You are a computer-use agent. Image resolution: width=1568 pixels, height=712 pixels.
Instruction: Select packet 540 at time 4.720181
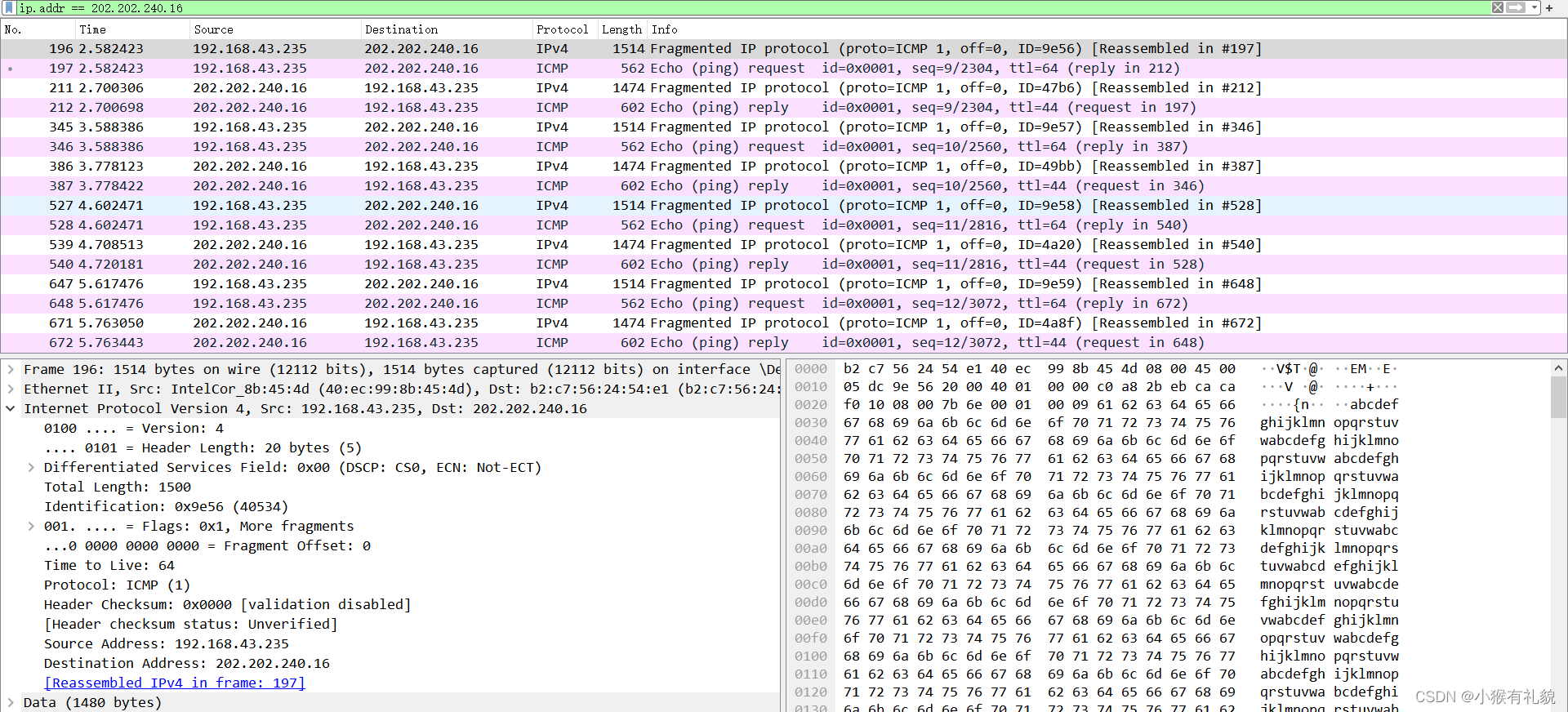[783, 265]
